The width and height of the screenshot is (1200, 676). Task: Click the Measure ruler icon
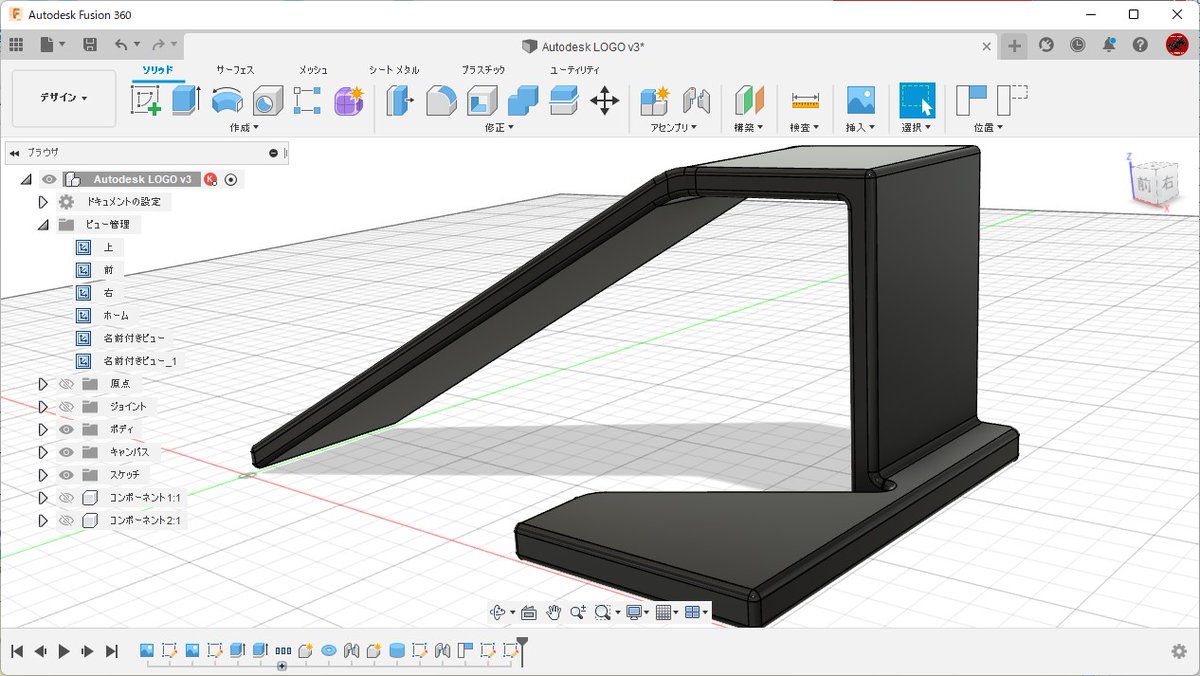805,100
